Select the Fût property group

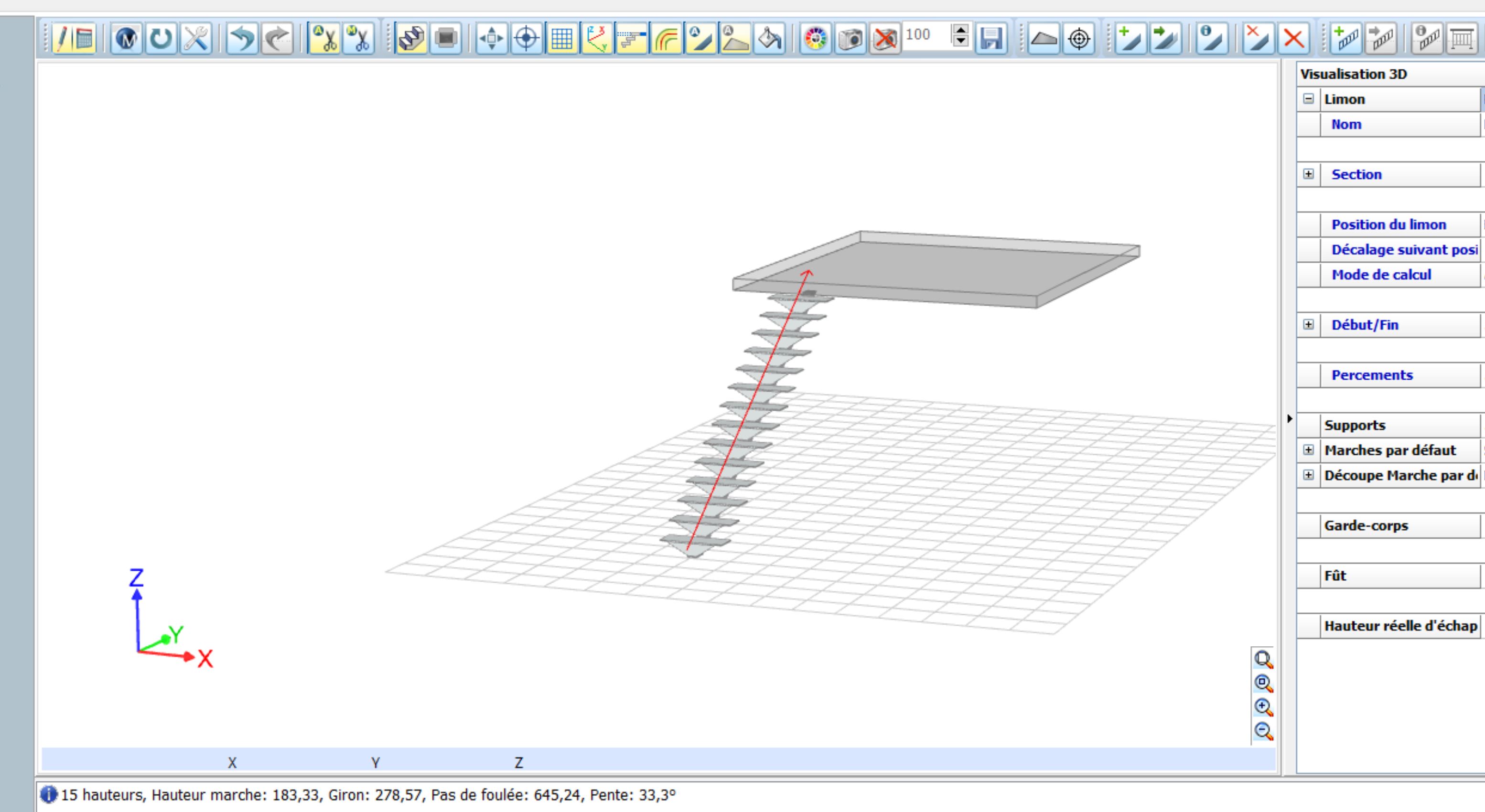click(1390, 576)
